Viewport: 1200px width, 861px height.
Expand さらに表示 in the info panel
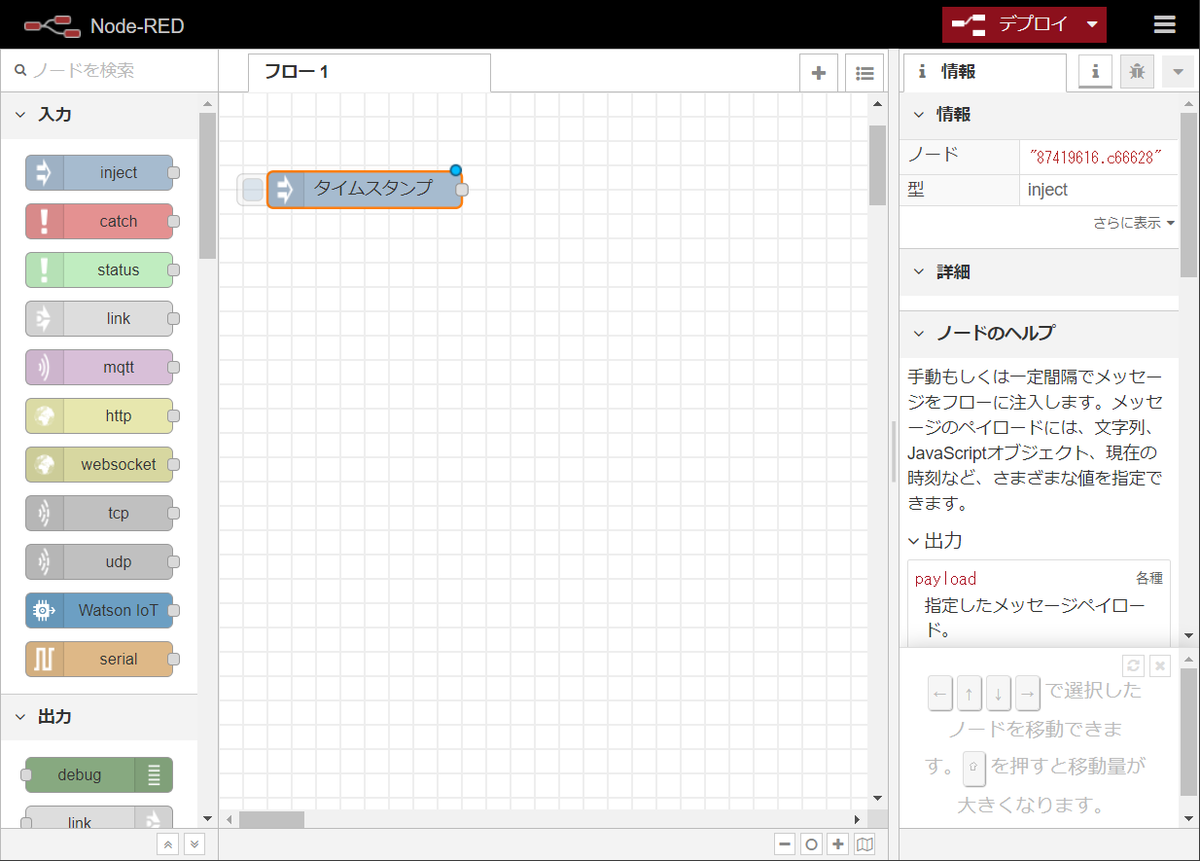[1131, 223]
